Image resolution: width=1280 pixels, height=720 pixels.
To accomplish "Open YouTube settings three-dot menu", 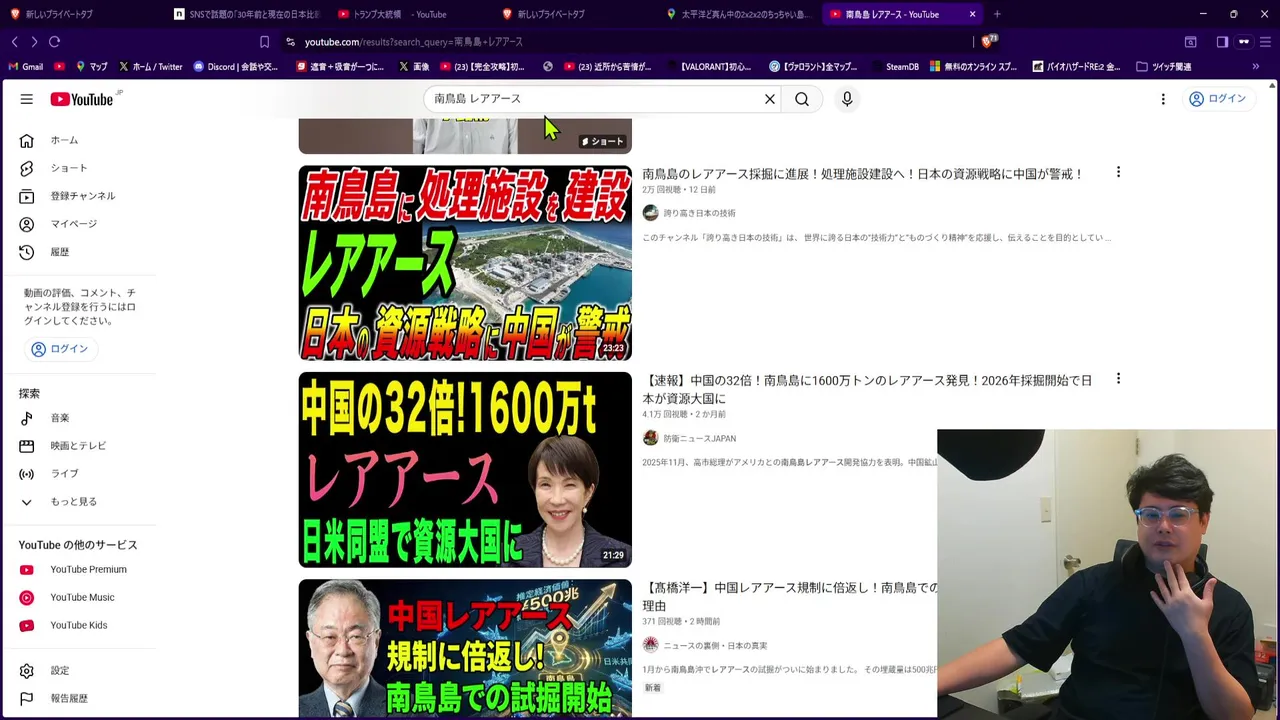I will (1163, 99).
